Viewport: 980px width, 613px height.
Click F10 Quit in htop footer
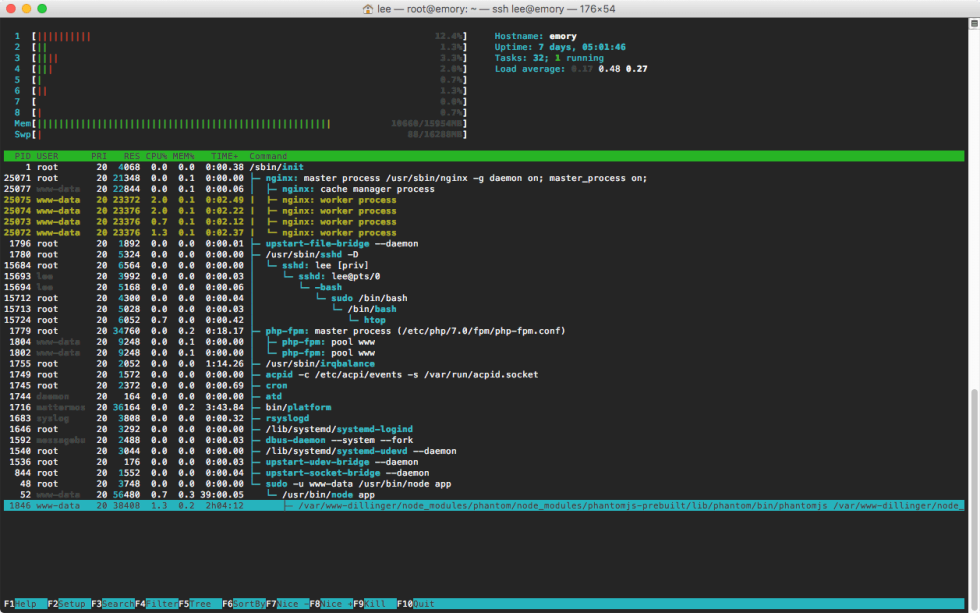tap(416, 604)
